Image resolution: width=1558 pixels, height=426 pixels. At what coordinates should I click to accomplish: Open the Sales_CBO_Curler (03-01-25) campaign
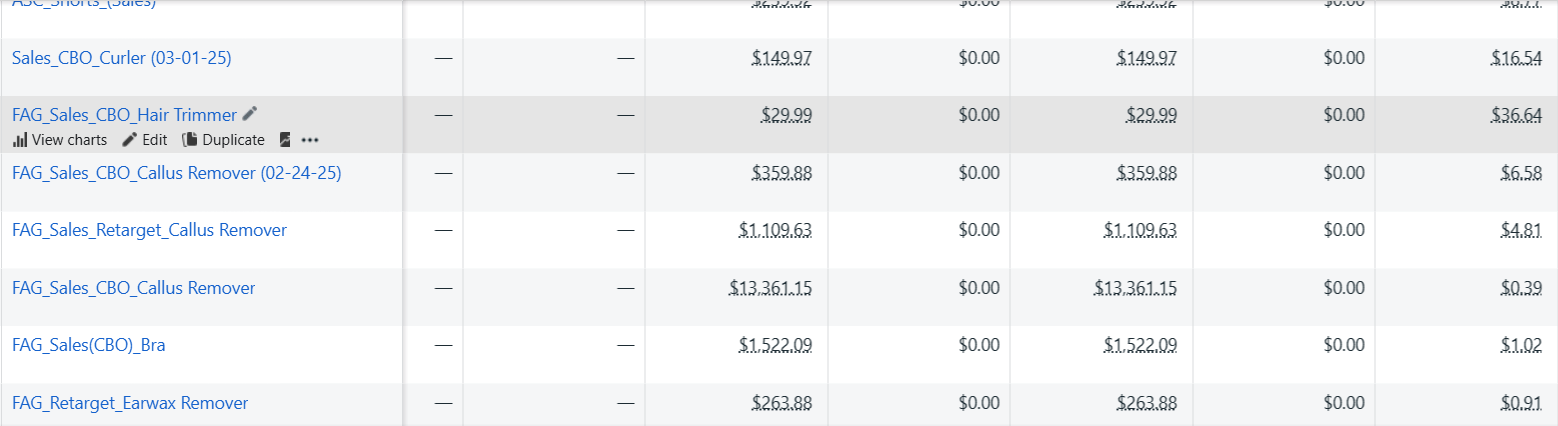pyautogui.click(x=121, y=58)
